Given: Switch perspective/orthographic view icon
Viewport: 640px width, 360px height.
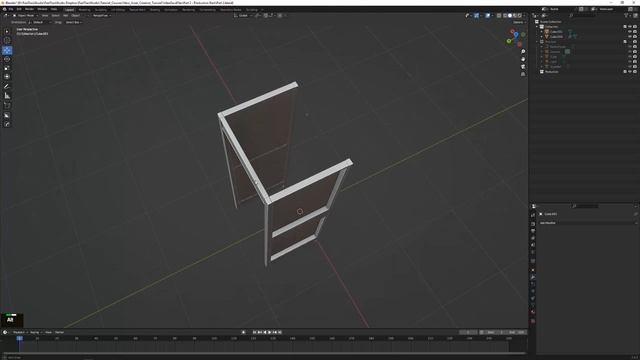Looking at the screenshot, I should coord(523,74).
